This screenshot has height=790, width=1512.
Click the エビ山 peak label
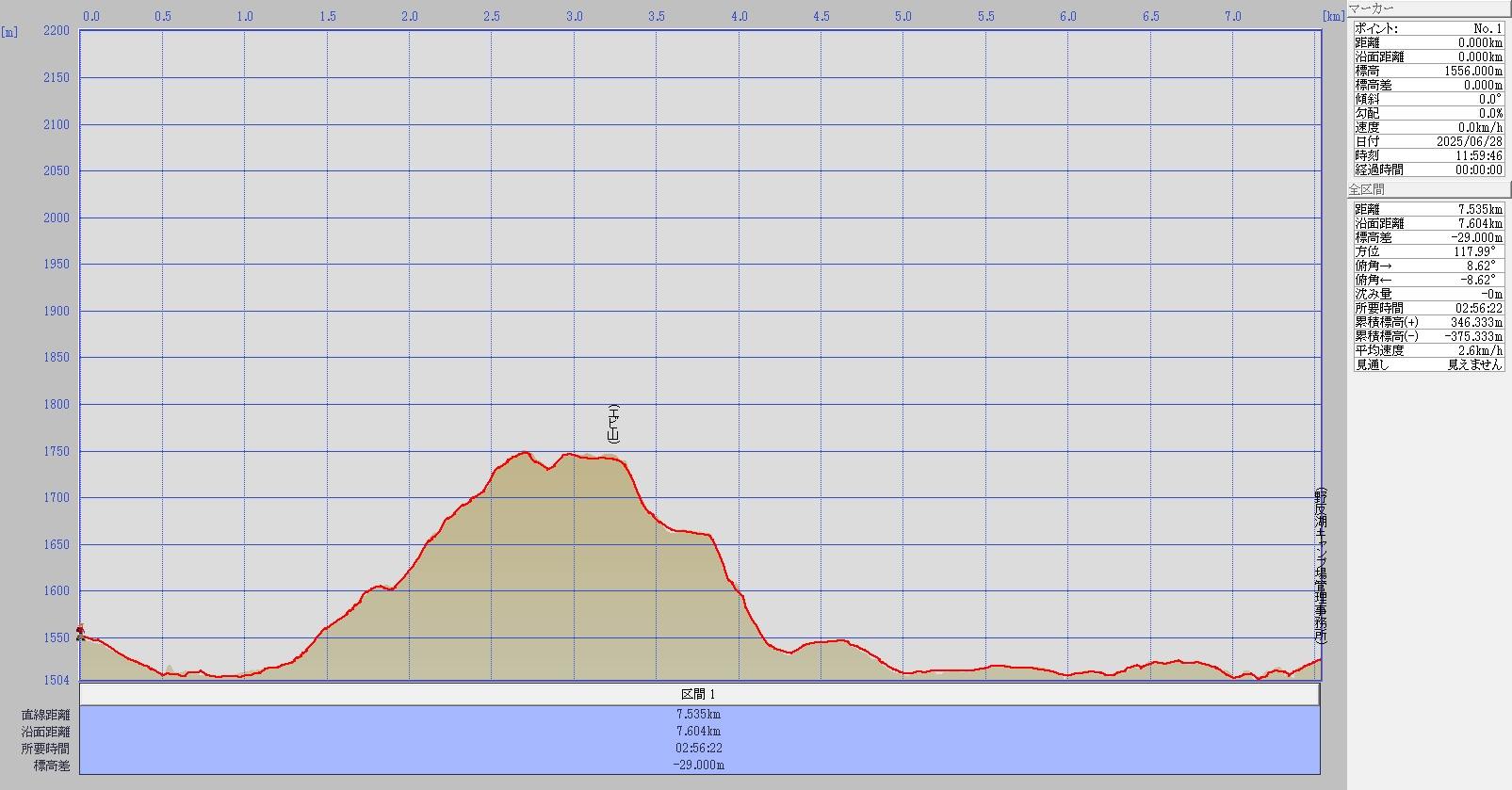[x=613, y=424]
